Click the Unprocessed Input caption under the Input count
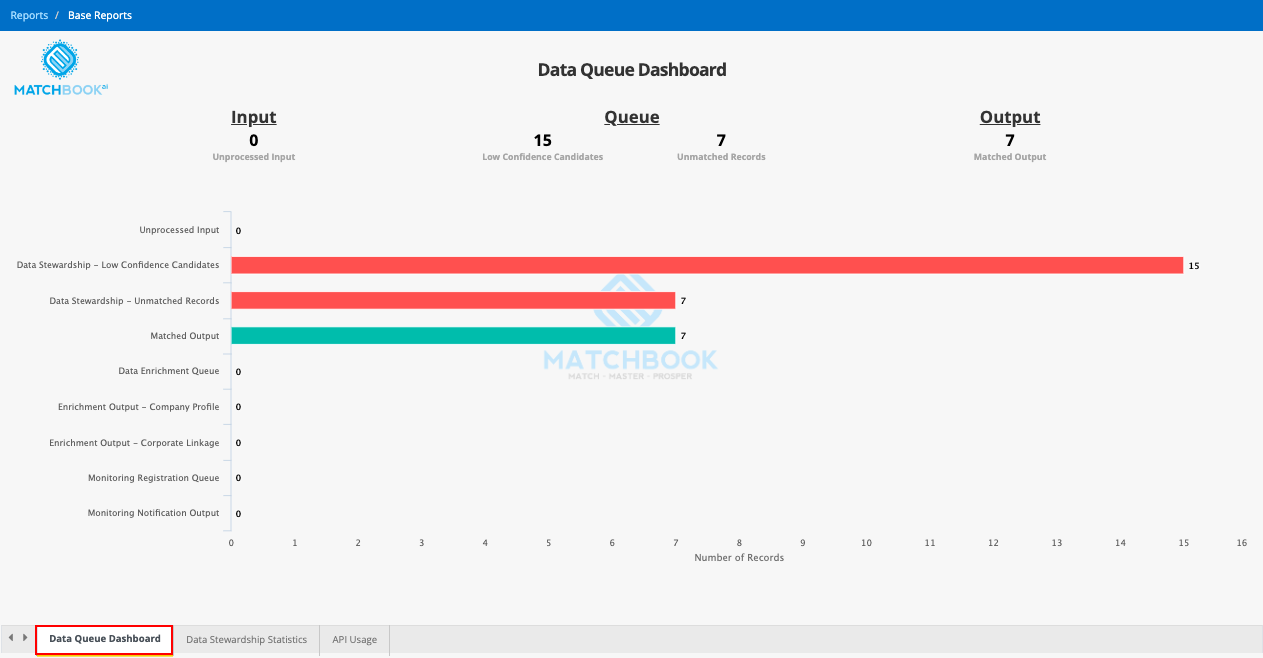The width and height of the screenshot is (1263, 658). pos(254,157)
